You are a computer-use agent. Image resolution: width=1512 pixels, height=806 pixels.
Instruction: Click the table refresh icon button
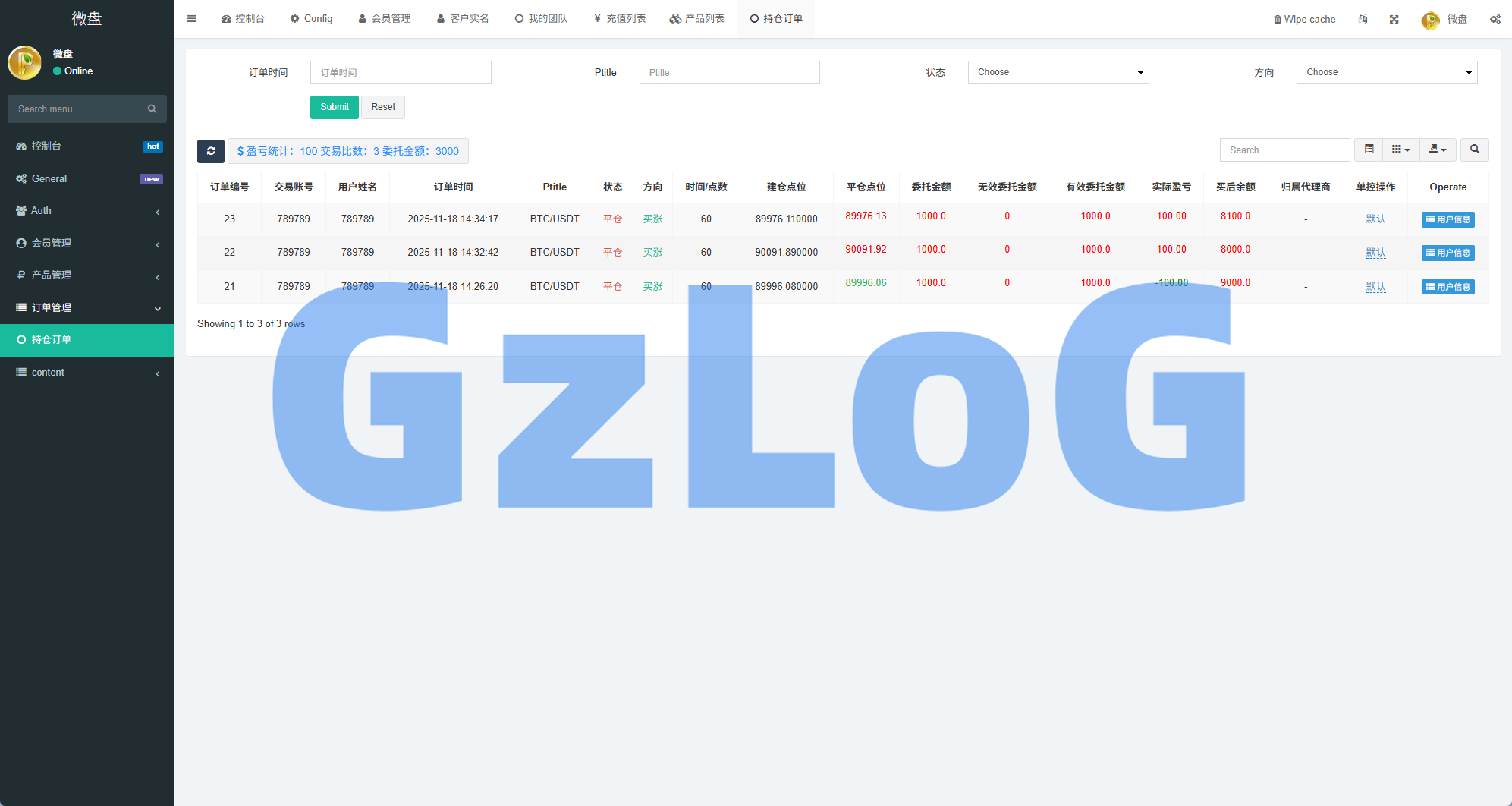click(x=211, y=151)
